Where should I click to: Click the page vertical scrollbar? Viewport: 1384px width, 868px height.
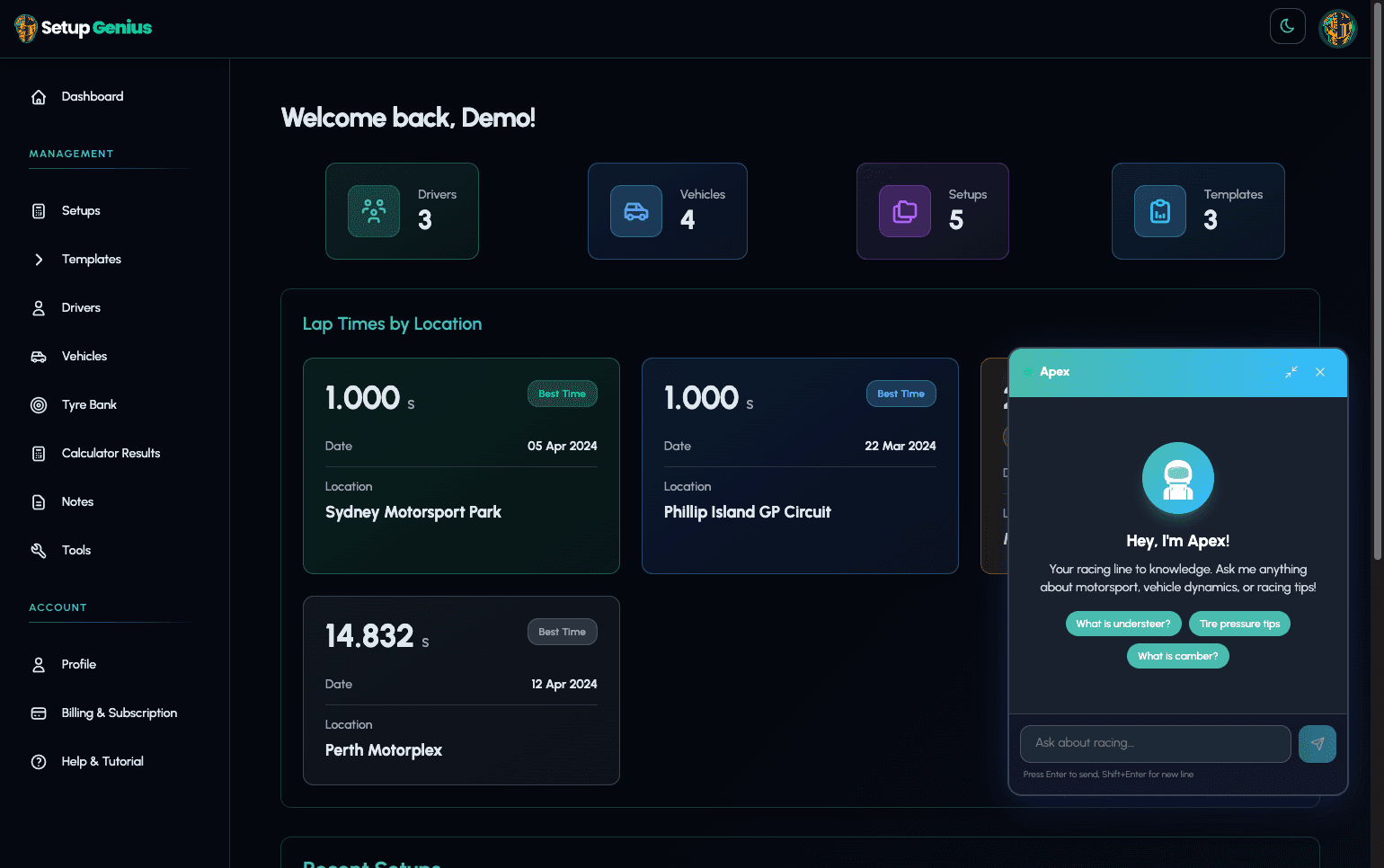(1378, 283)
